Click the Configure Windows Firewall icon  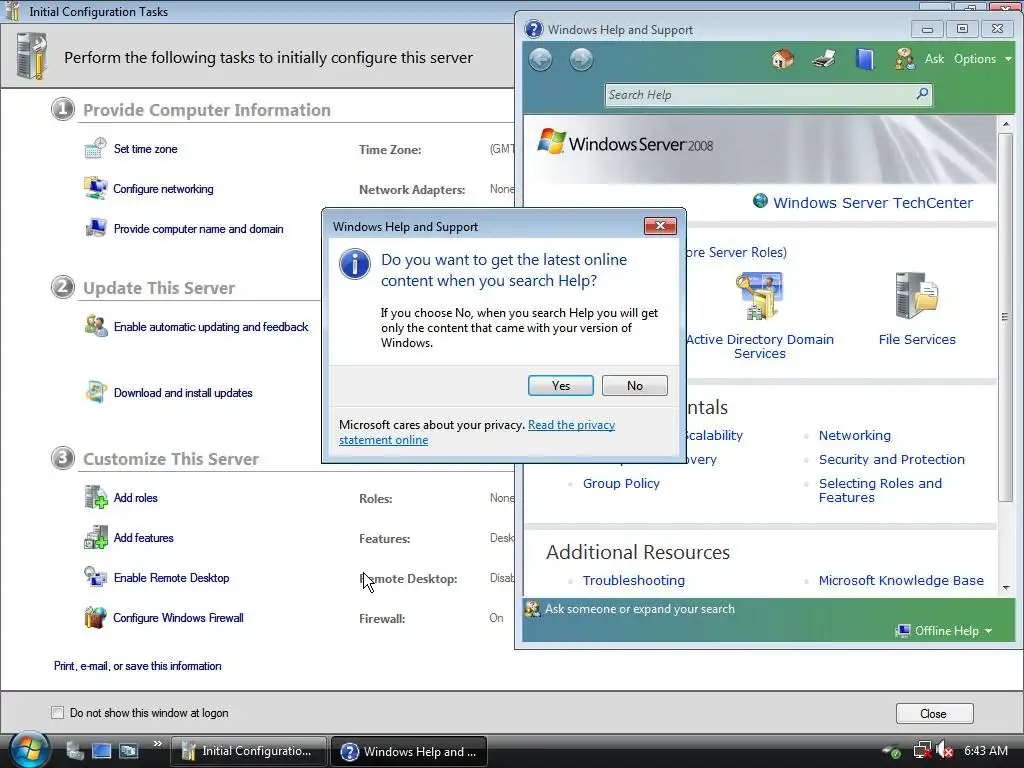[95, 617]
